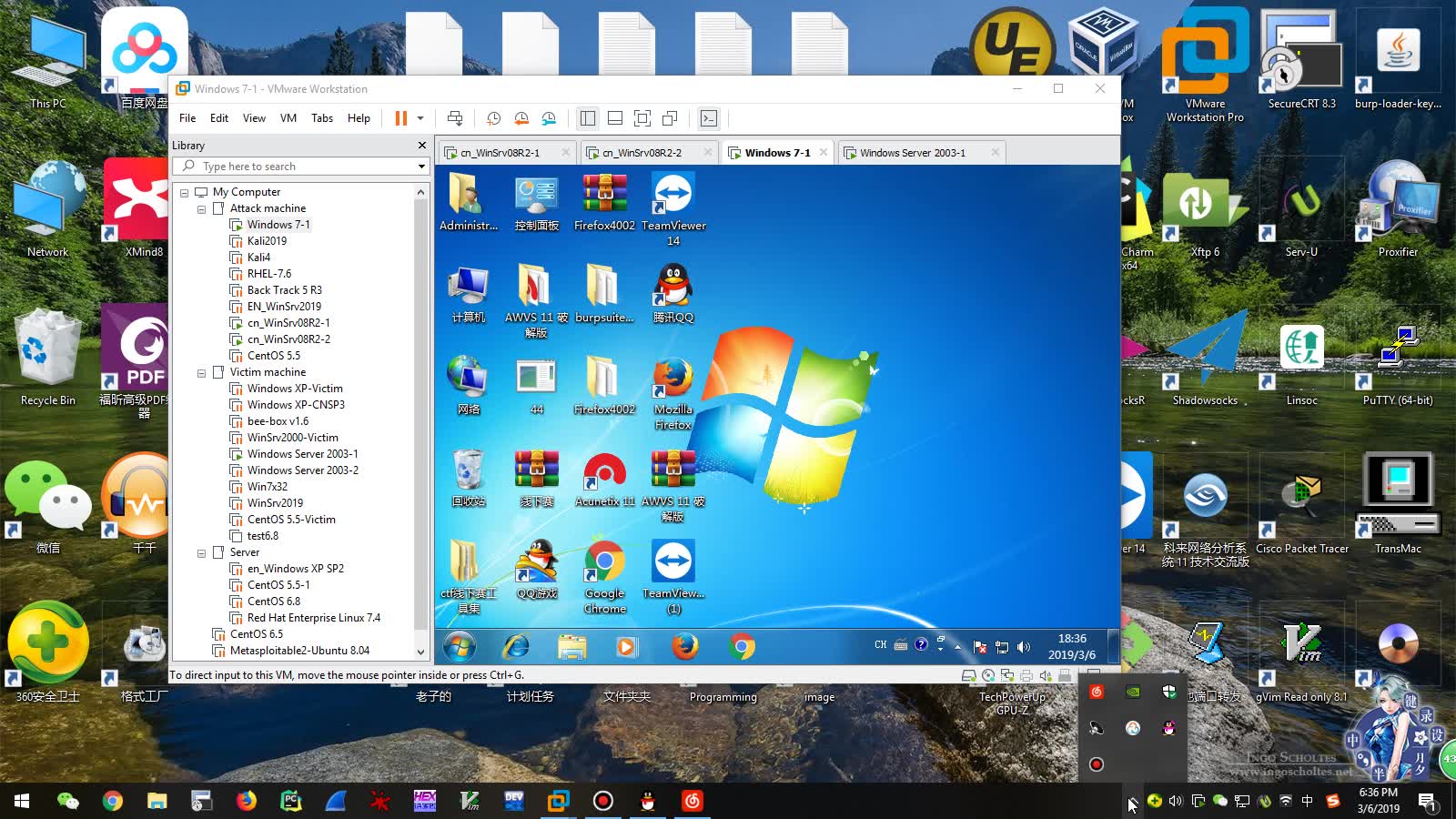Image resolution: width=1456 pixels, height=819 pixels.
Task: Open the snapshot manager
Action: [x=549, y=118]
